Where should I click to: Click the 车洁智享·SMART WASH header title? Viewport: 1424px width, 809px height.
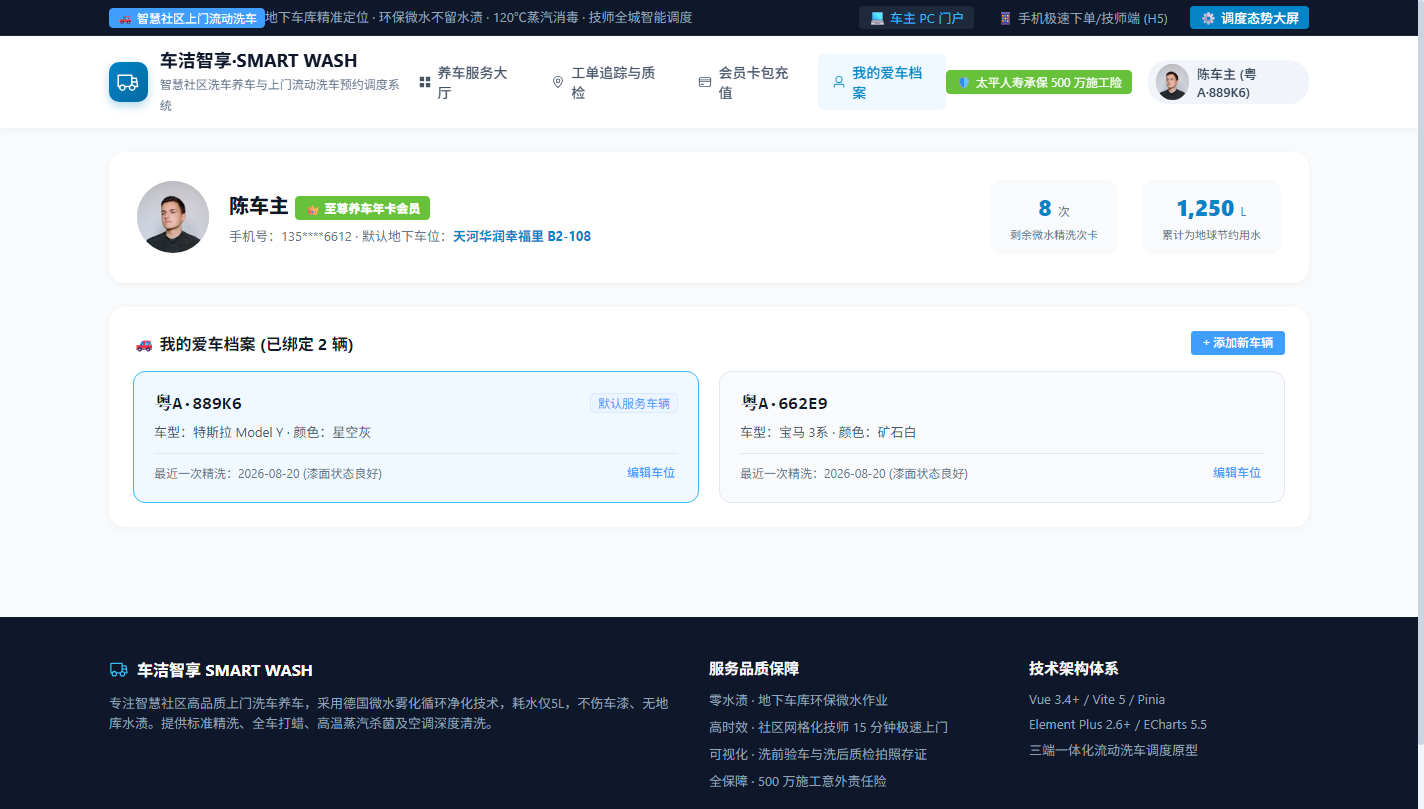[258, 61]
